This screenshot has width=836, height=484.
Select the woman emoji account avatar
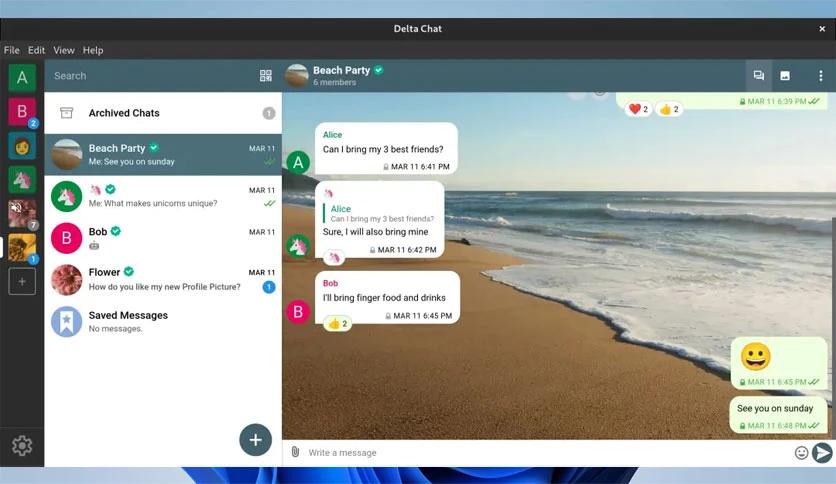coord(22,146)
